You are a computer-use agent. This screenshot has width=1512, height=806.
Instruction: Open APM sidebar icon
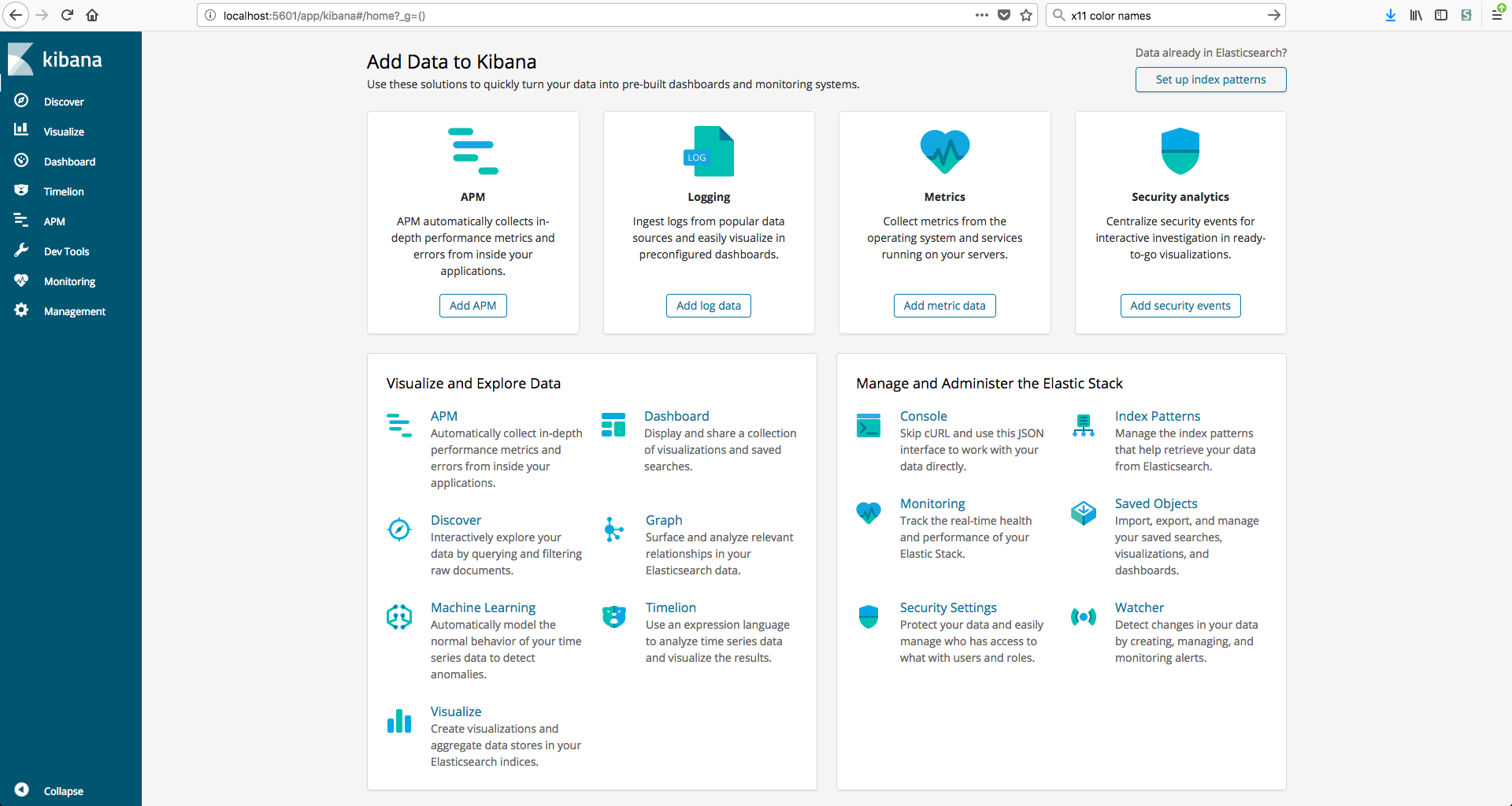tap(21, 221)
